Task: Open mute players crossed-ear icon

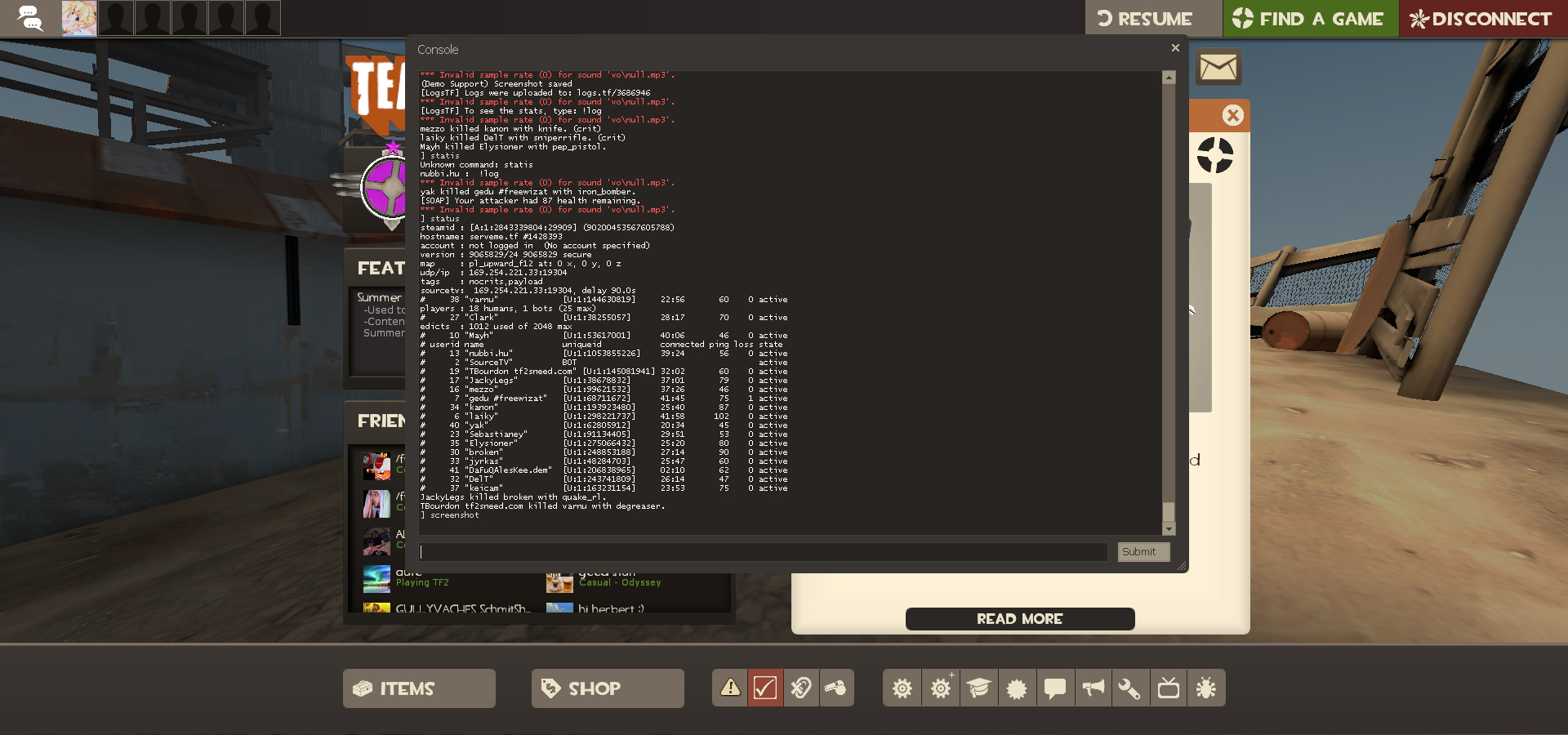Action: pos(801,688)
